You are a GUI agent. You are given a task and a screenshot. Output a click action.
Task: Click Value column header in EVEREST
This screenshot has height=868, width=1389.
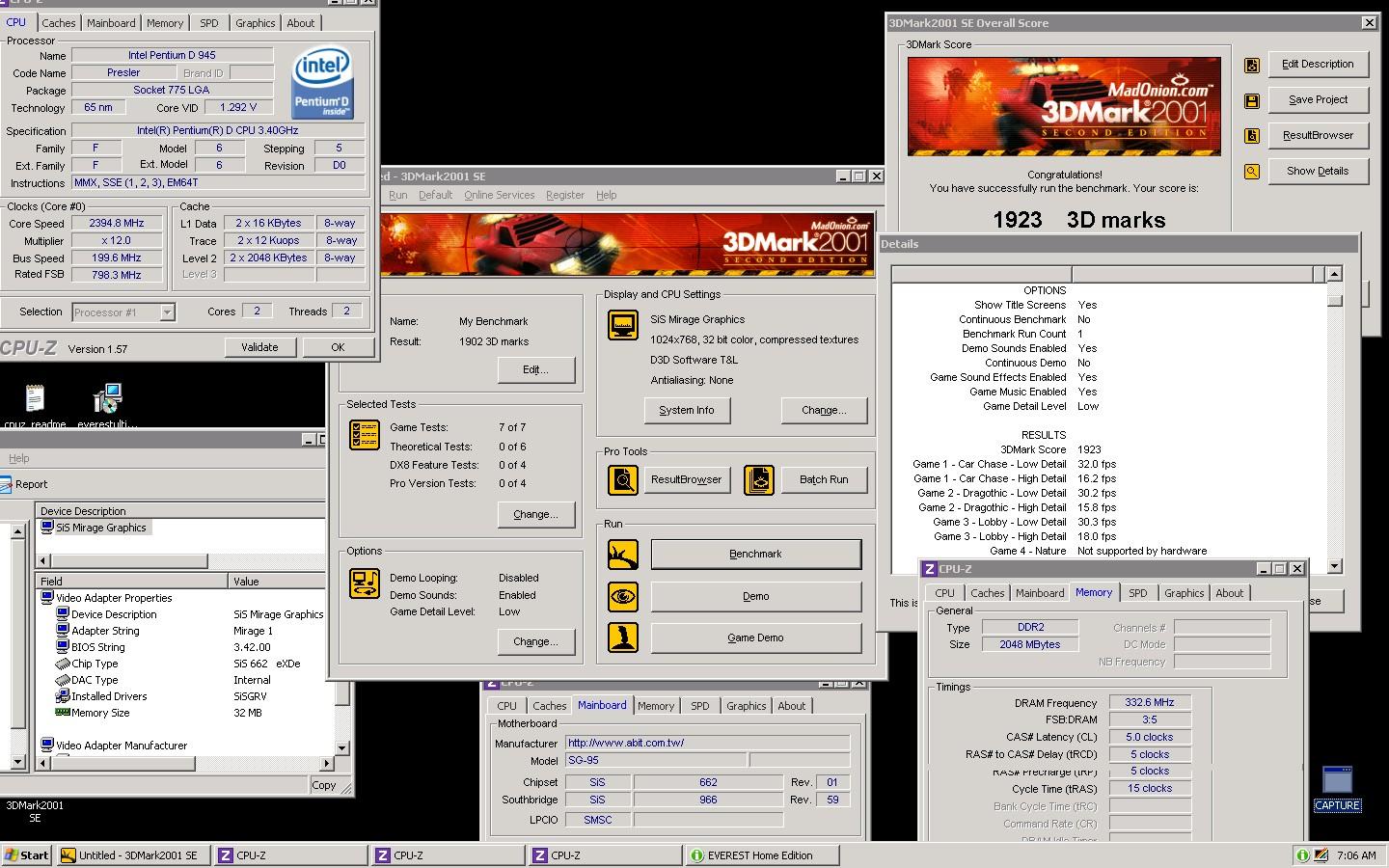coord(277,582)
